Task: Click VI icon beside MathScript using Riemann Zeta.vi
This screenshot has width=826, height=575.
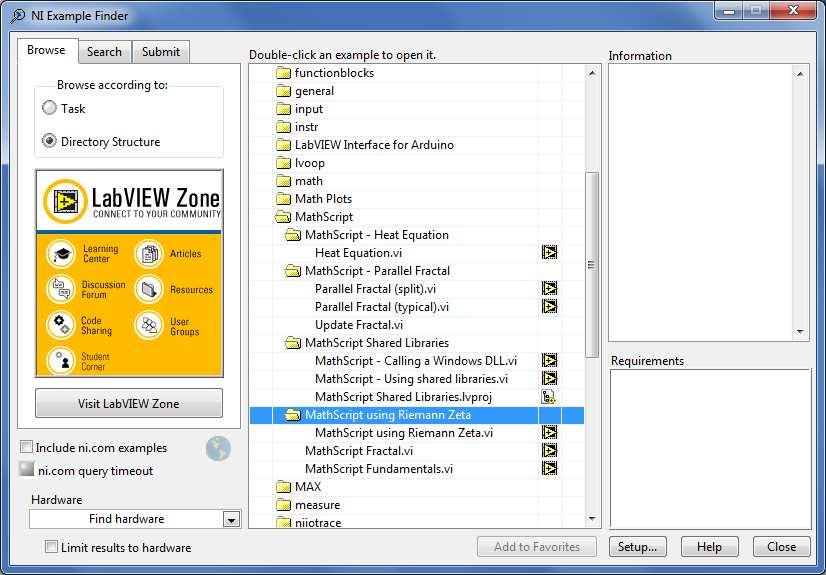Action: tap(549, 433)
